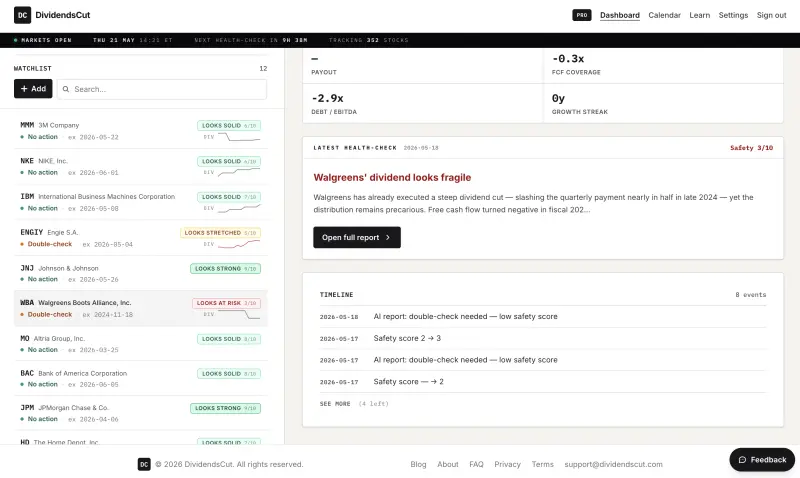Viewport: 800px width, 478px height.
Task: Open the Feedback widget
Action: [x=762, y=460]
